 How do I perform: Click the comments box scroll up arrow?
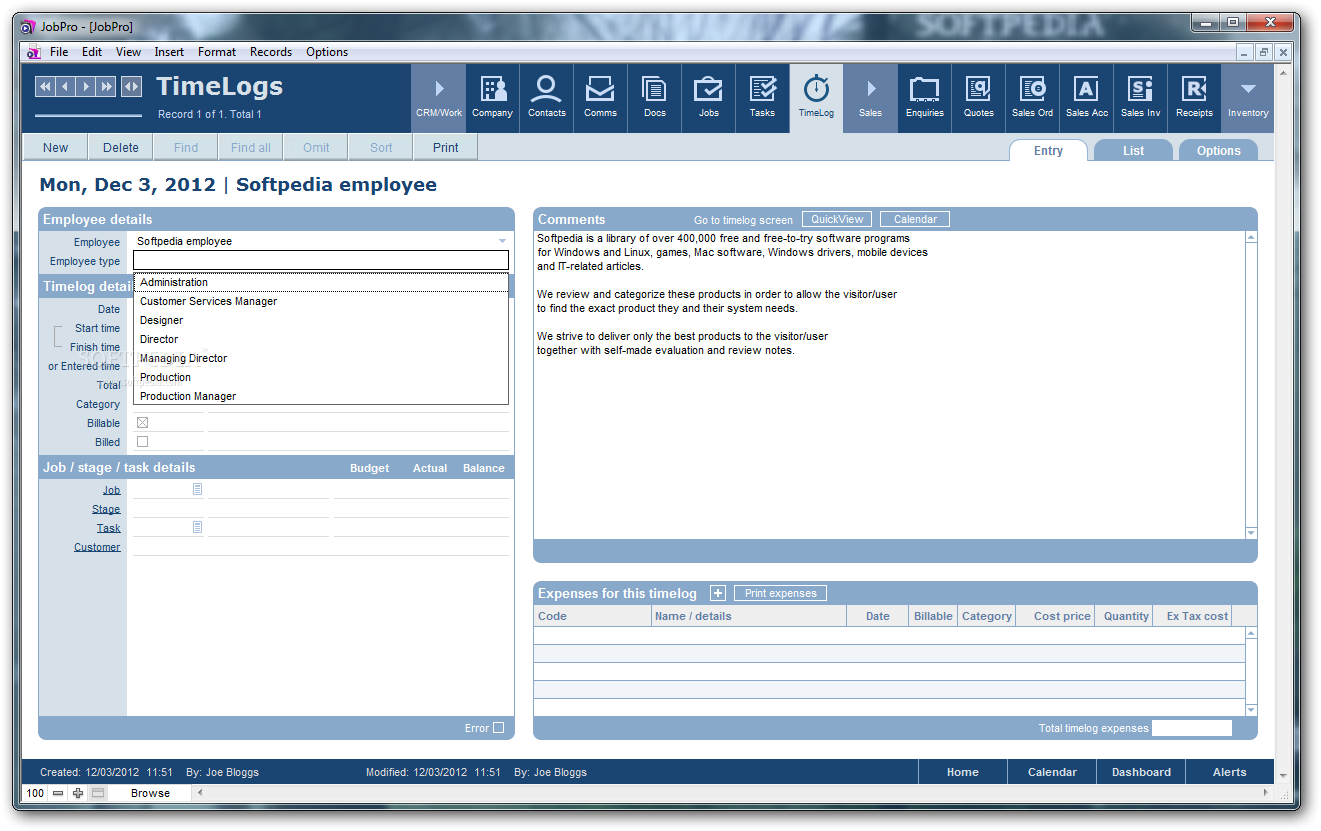(1251, 237)
